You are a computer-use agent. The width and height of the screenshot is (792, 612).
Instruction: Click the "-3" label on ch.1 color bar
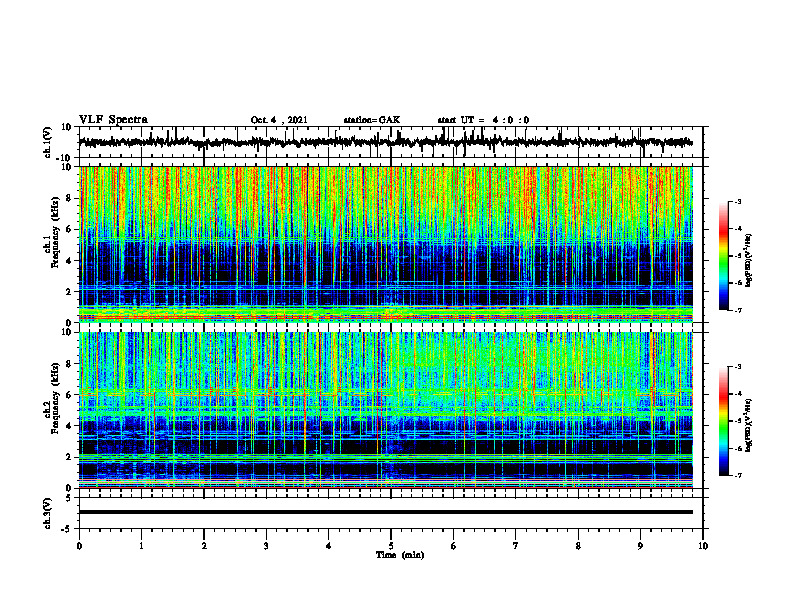click(736, 201)
